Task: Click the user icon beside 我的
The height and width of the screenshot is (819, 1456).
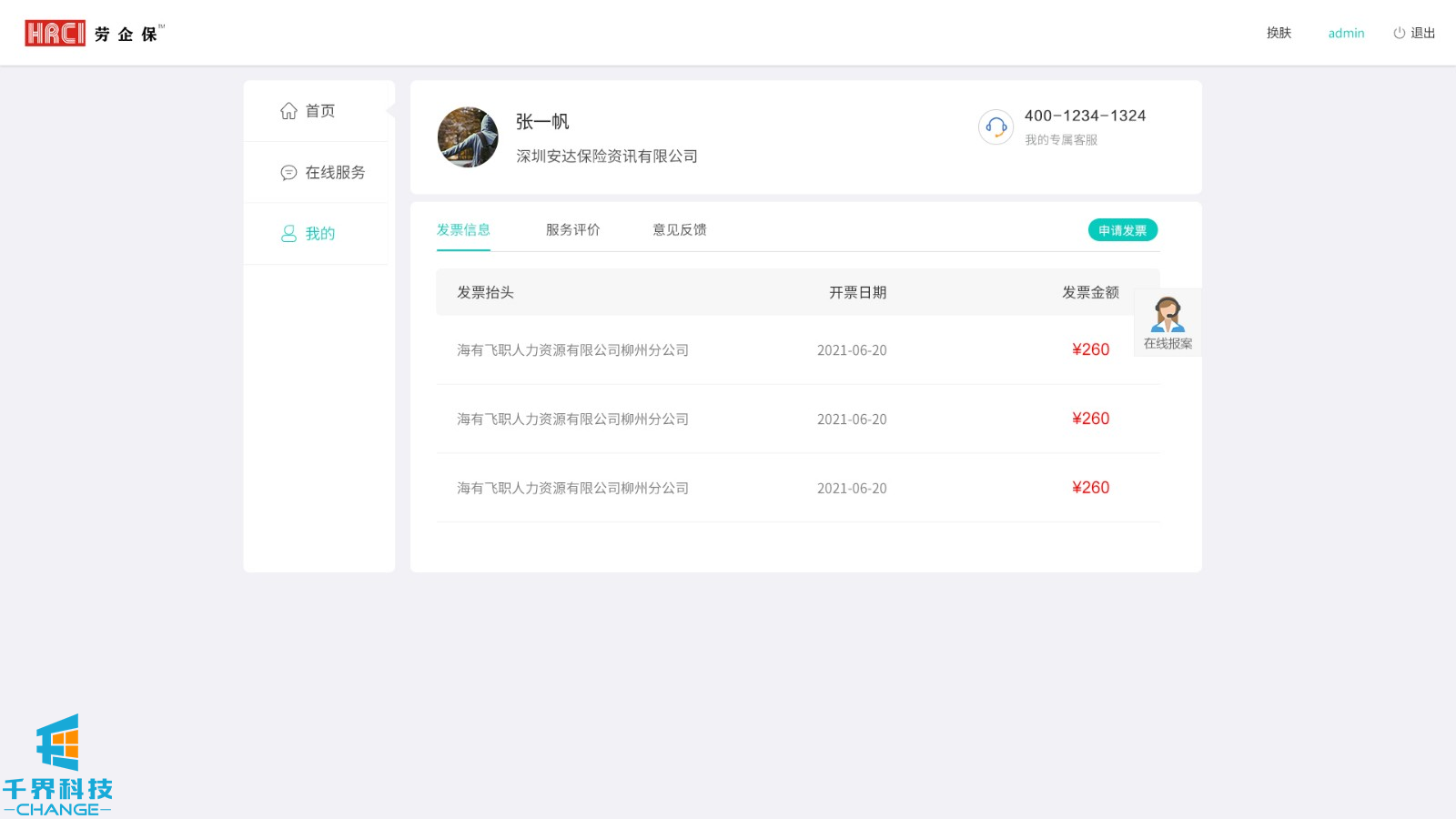Action: coord(288,234)
